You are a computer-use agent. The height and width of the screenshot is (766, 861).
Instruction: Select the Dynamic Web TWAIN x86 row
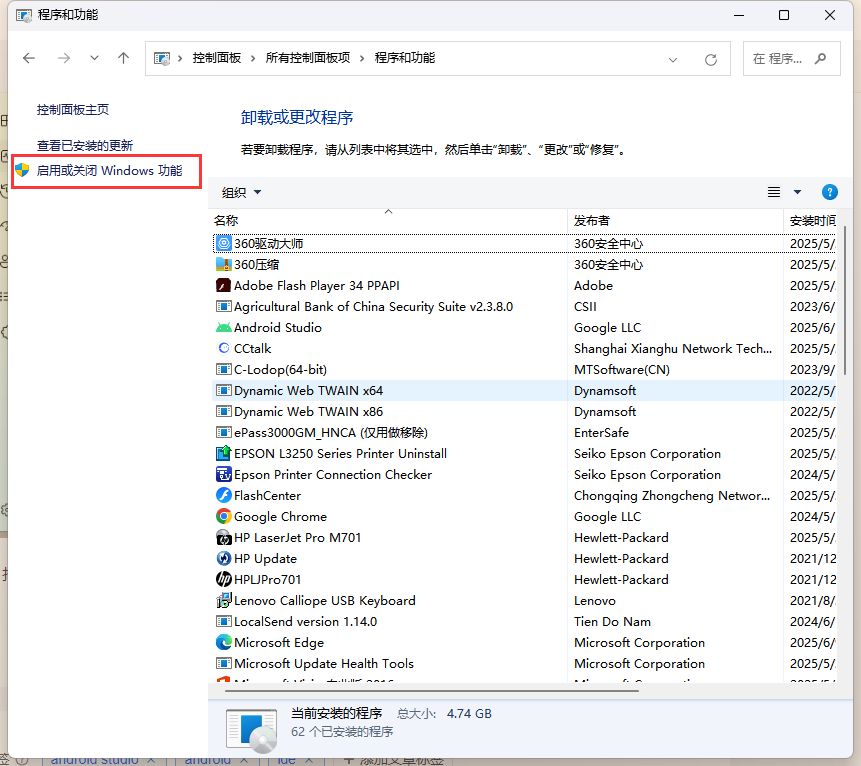(524, 411)
